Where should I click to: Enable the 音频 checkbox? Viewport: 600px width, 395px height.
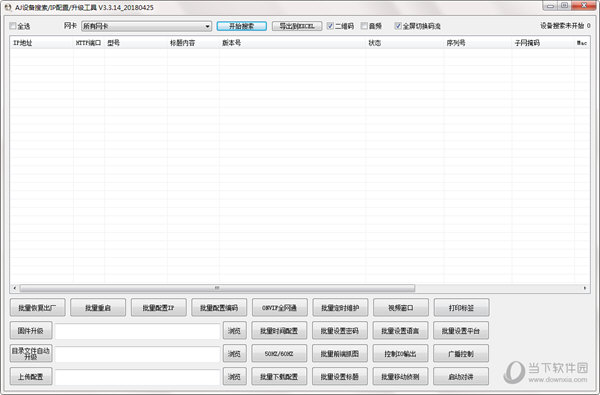364,26
